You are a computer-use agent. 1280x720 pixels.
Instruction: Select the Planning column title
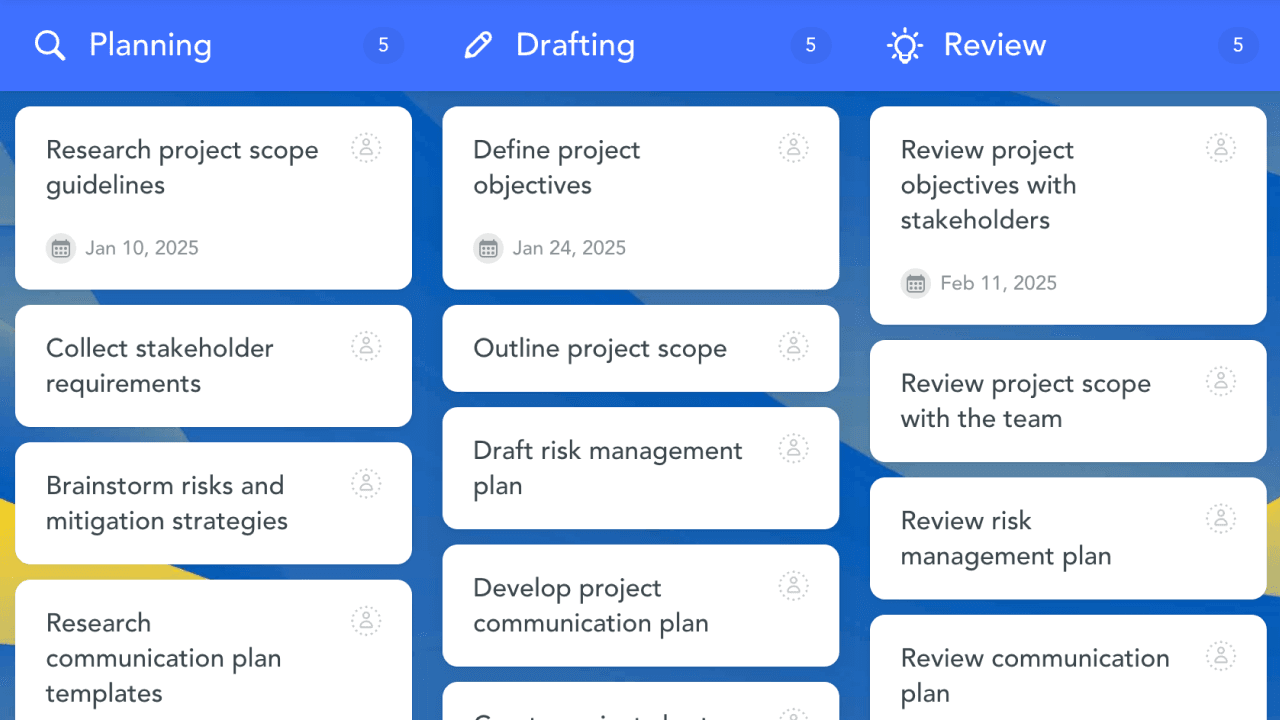click(150, 45)
